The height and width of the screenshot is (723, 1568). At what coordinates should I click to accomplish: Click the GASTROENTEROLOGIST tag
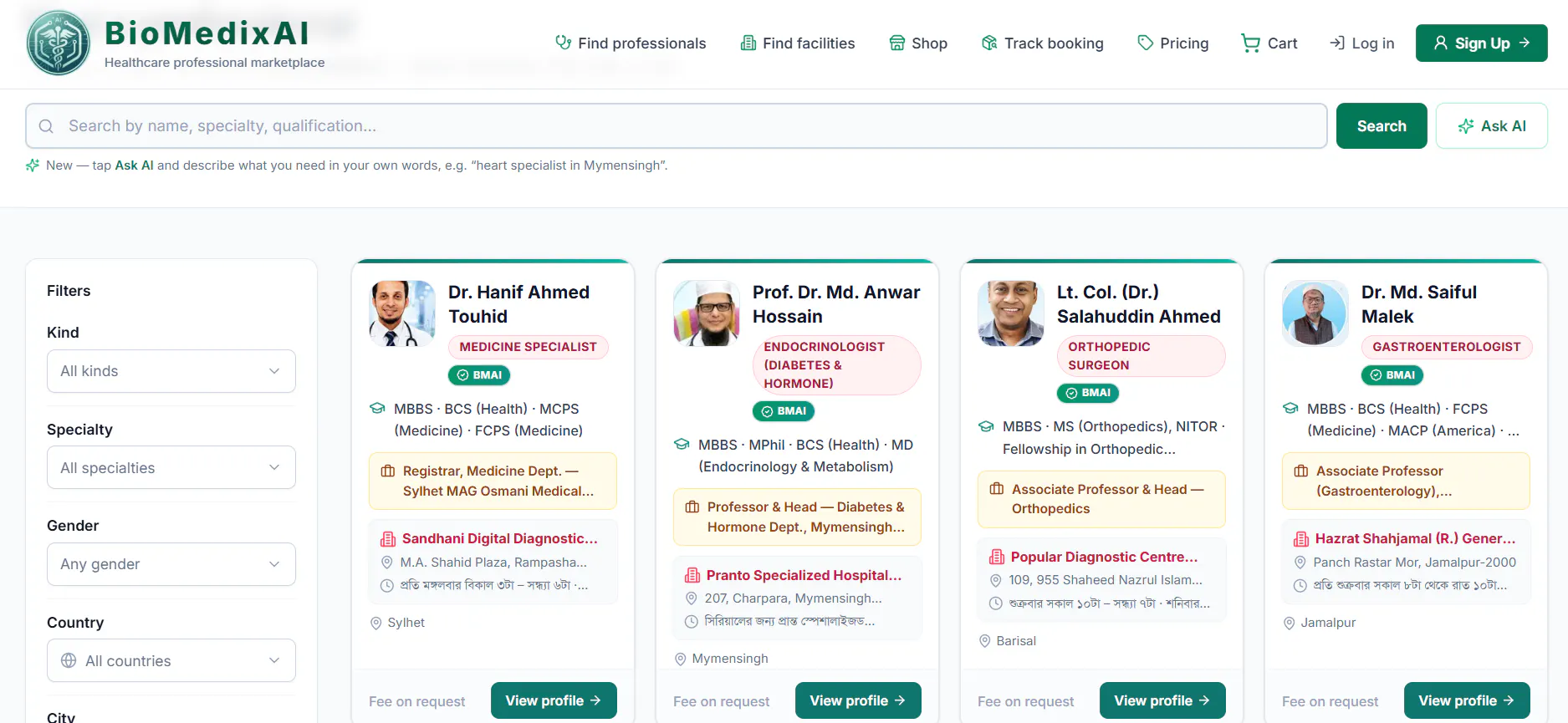pos(1447,347)
